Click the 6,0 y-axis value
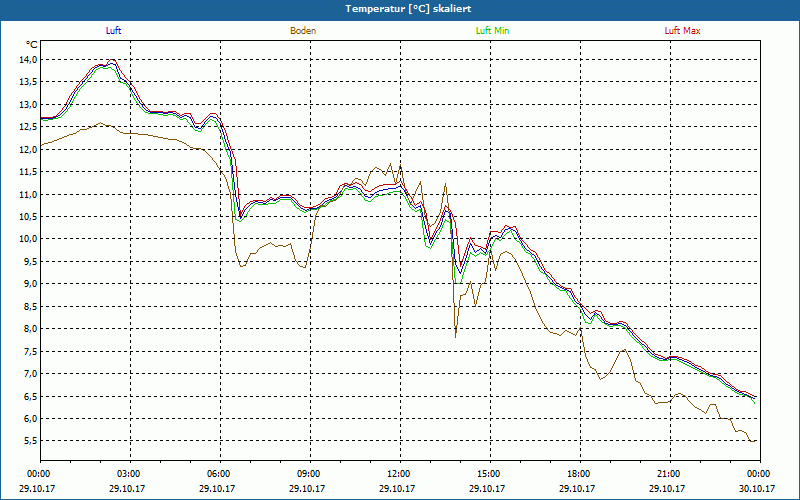This screenshot has height=500, width=800. click(x=31, y=419)
